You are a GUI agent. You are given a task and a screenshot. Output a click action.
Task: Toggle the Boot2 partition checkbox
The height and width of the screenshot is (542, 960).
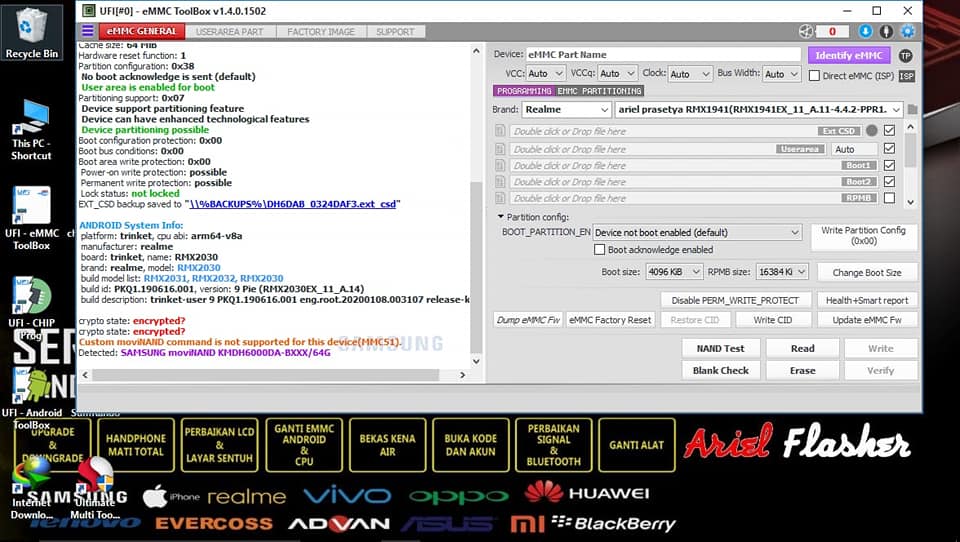[x=890, y=182]
